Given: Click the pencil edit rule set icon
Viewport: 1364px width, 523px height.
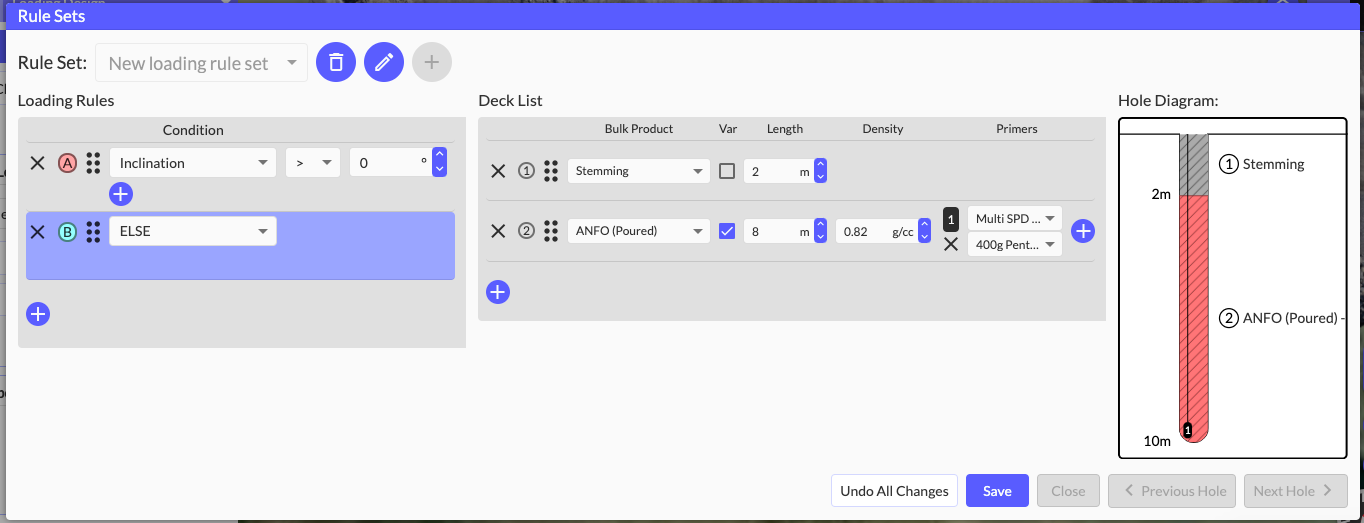Looking at the screenshot, I should [x=384, y=63].
